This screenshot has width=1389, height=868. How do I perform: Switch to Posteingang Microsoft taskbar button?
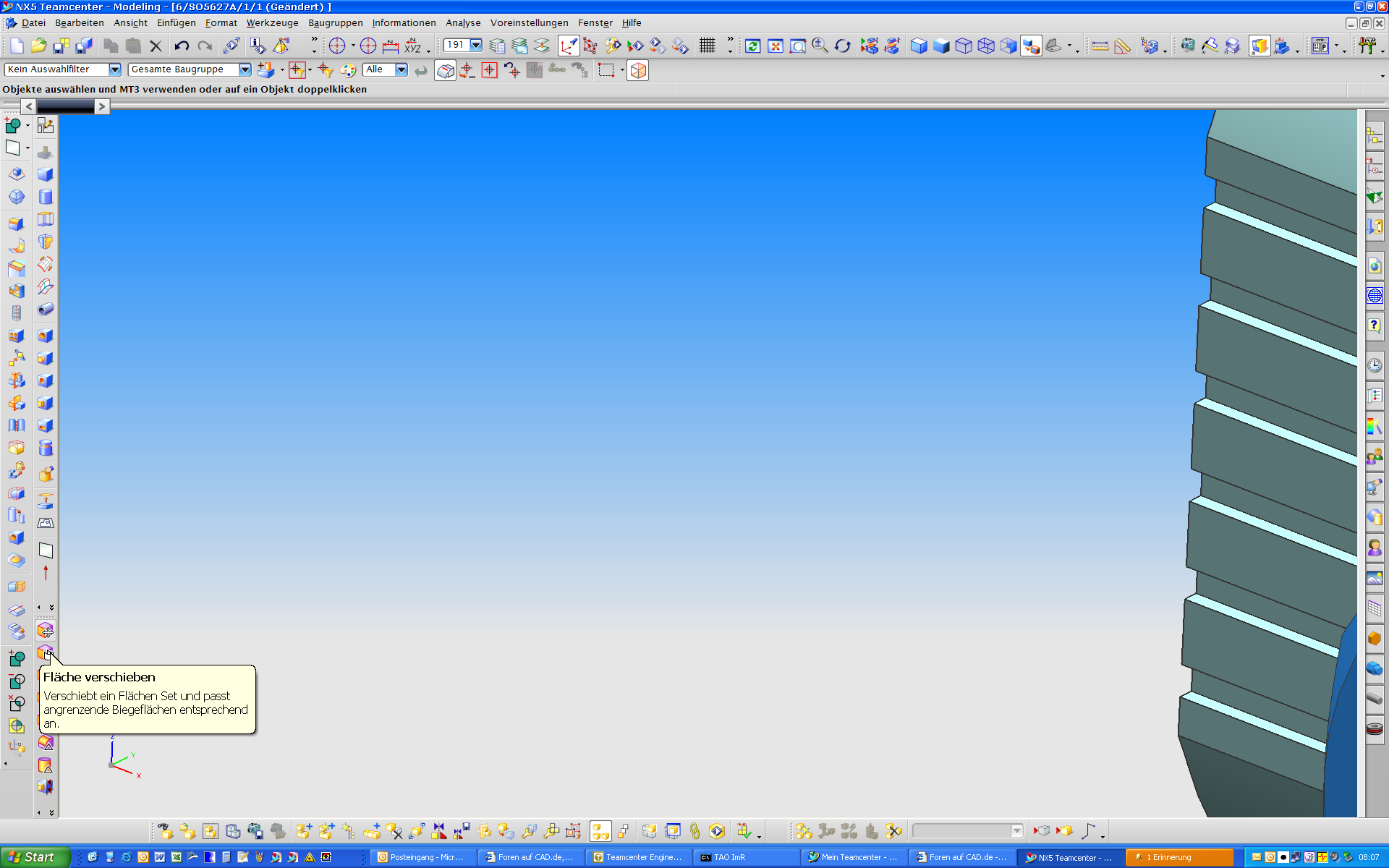point(424,857)
